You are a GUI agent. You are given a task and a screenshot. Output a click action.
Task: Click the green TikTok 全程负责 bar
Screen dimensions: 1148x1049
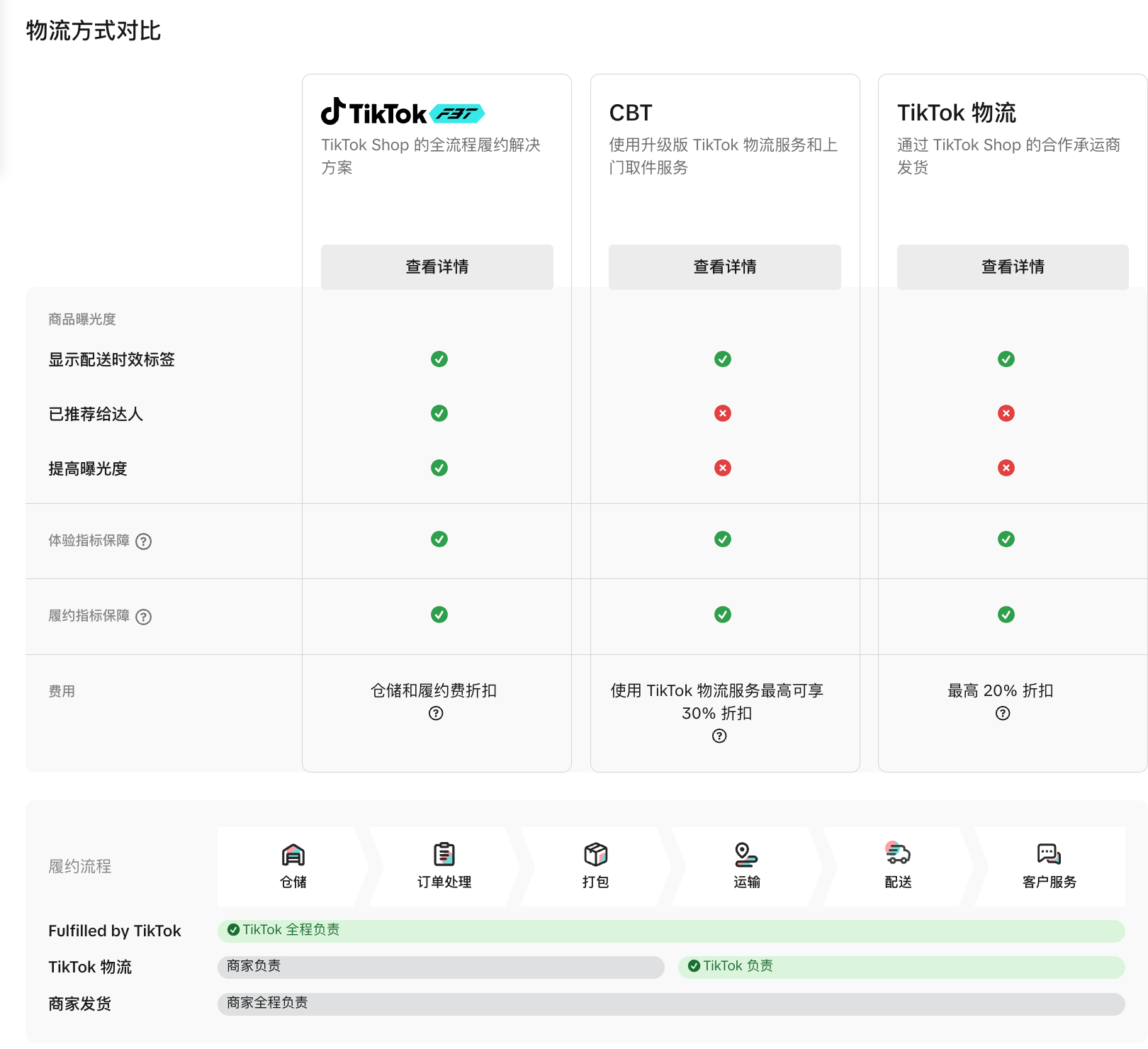(670, 931)
